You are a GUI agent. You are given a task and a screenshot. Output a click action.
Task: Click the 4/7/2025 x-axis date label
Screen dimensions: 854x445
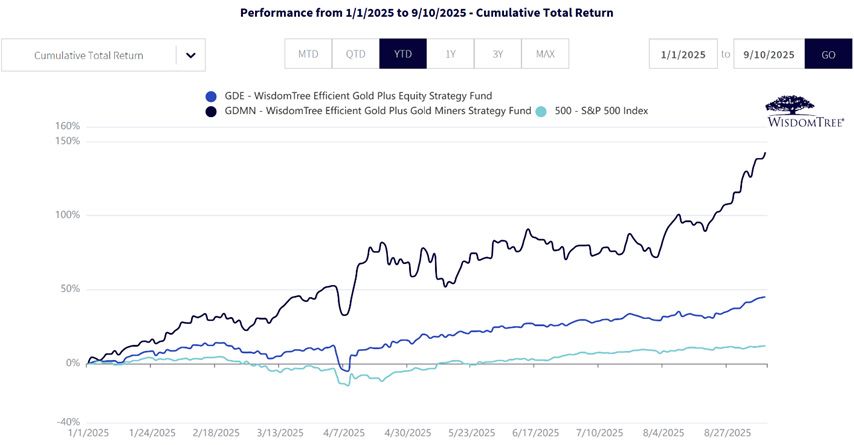[344, 433]
